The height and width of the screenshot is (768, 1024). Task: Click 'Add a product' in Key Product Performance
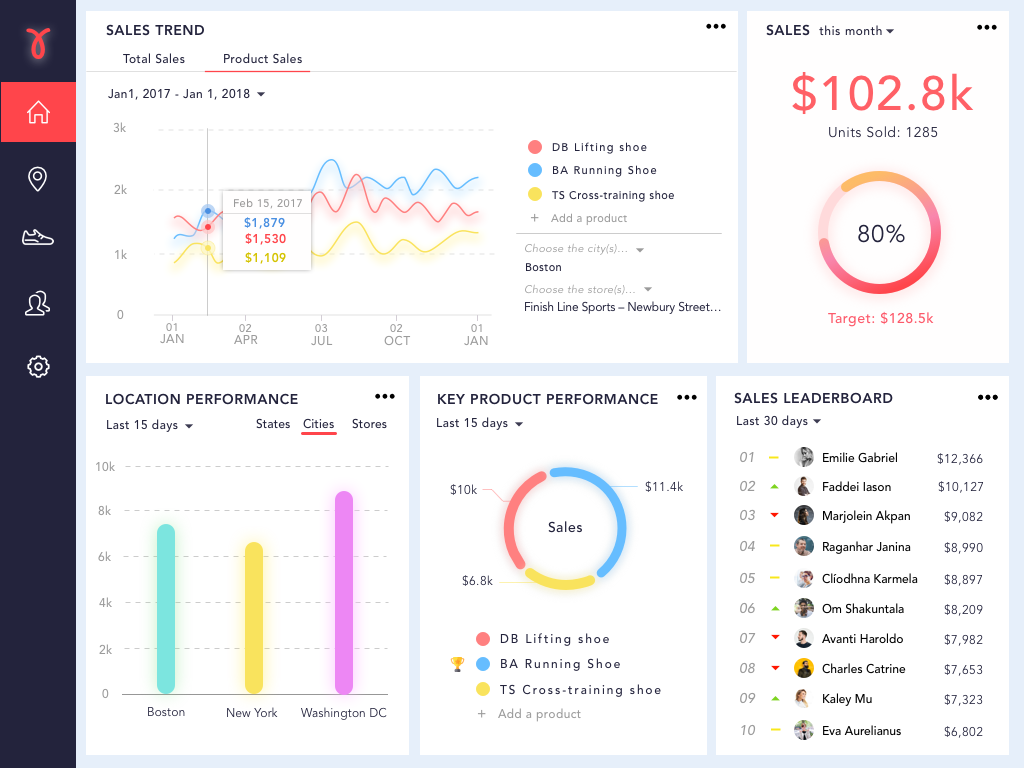point(539,714)
